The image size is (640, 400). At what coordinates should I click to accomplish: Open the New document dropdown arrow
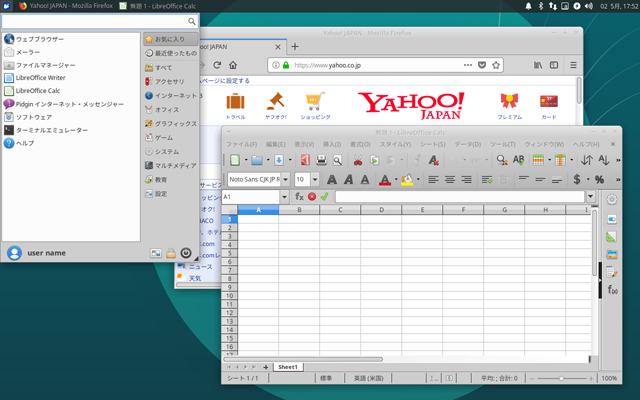[246, 160]
